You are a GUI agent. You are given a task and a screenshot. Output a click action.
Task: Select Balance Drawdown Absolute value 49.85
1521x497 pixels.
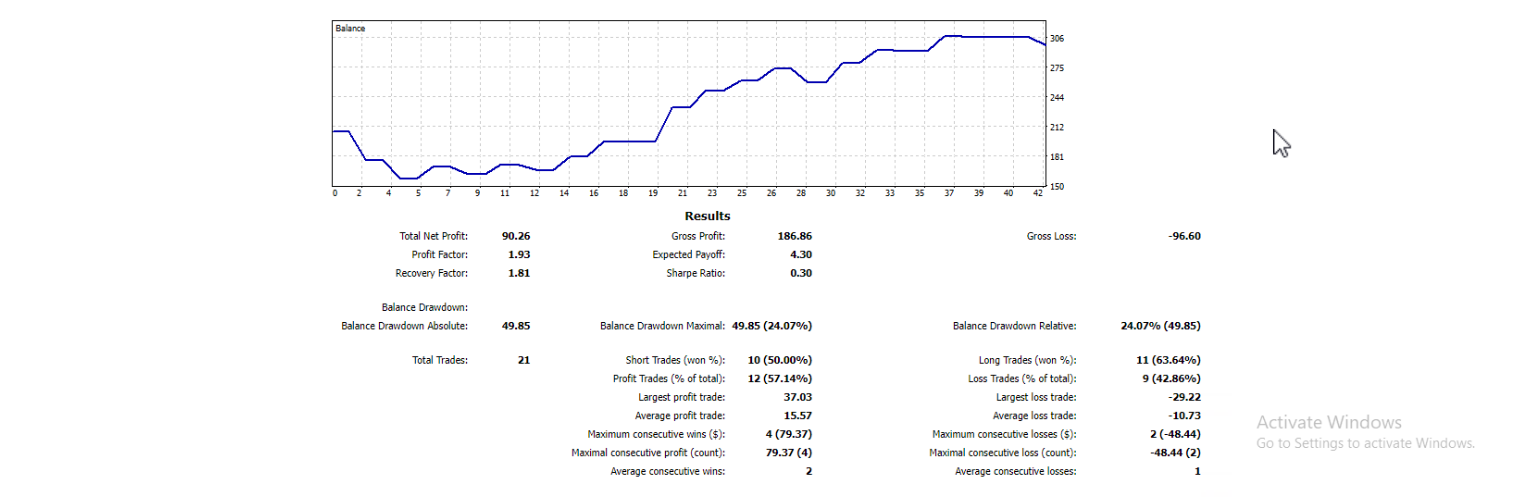tap(515, 326)
